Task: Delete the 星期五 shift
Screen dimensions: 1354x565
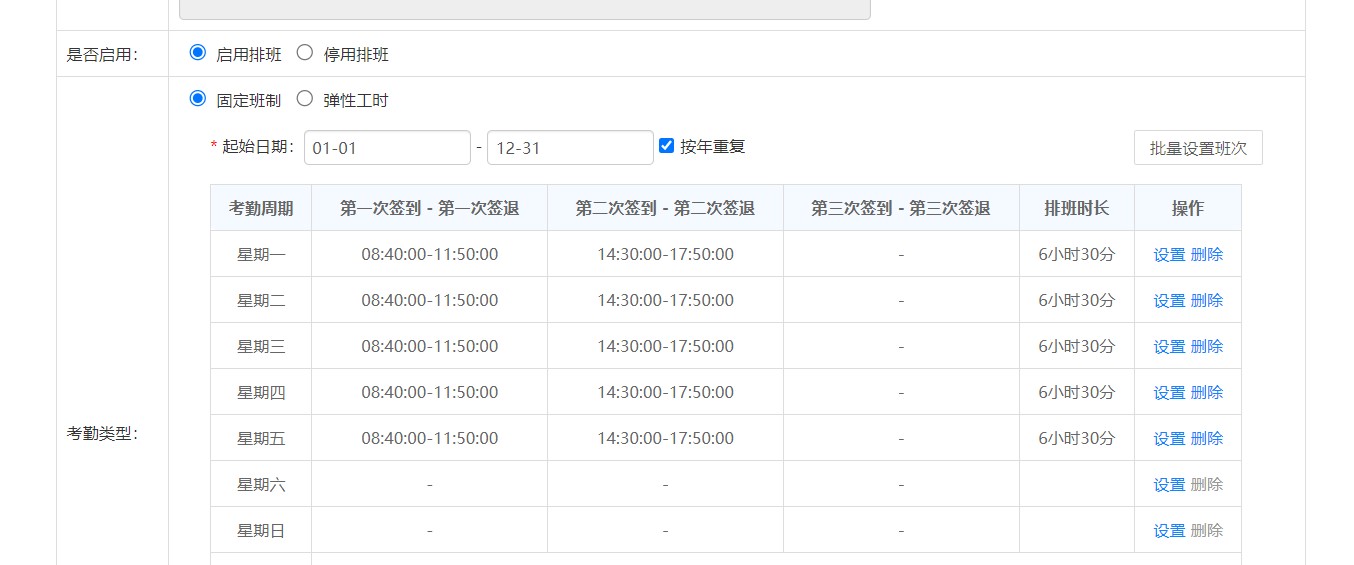Action: coord(1207,439)
